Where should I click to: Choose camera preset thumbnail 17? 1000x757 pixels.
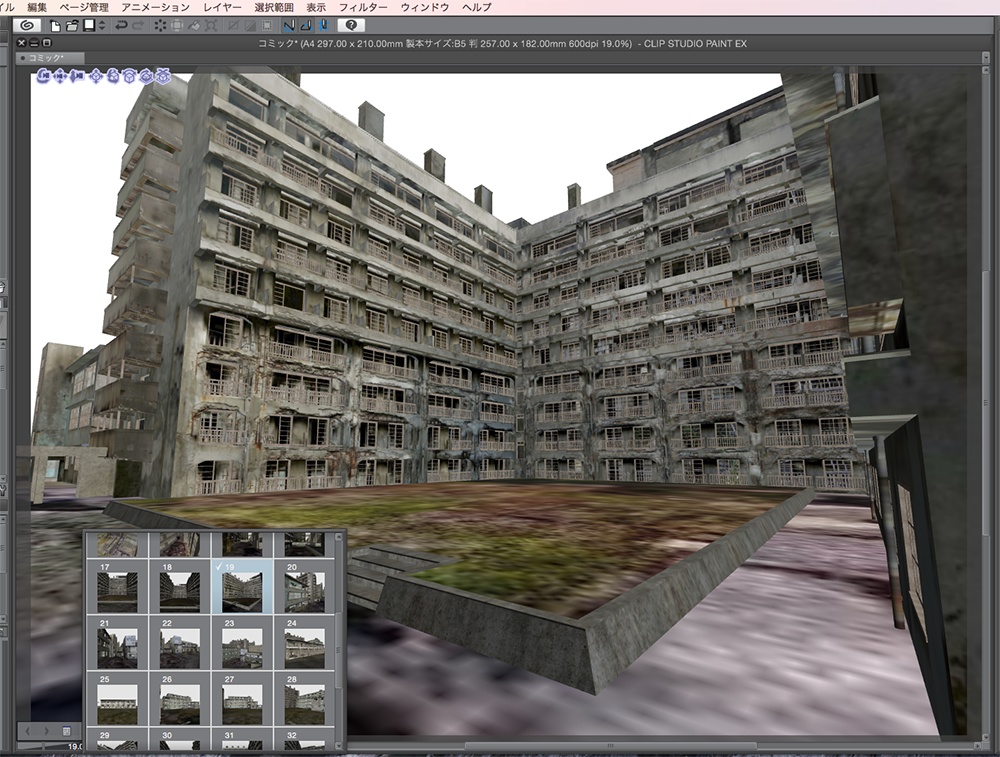point(117,587)
